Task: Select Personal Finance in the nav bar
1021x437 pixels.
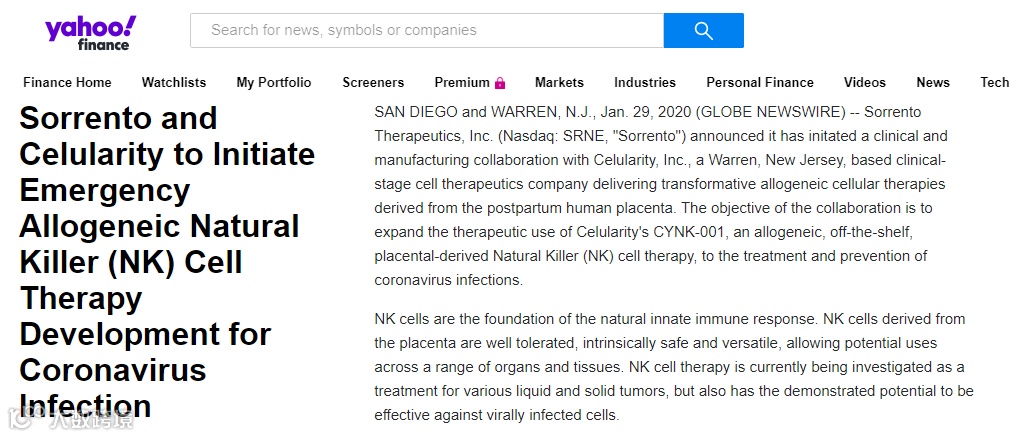Action: [760, 82]
